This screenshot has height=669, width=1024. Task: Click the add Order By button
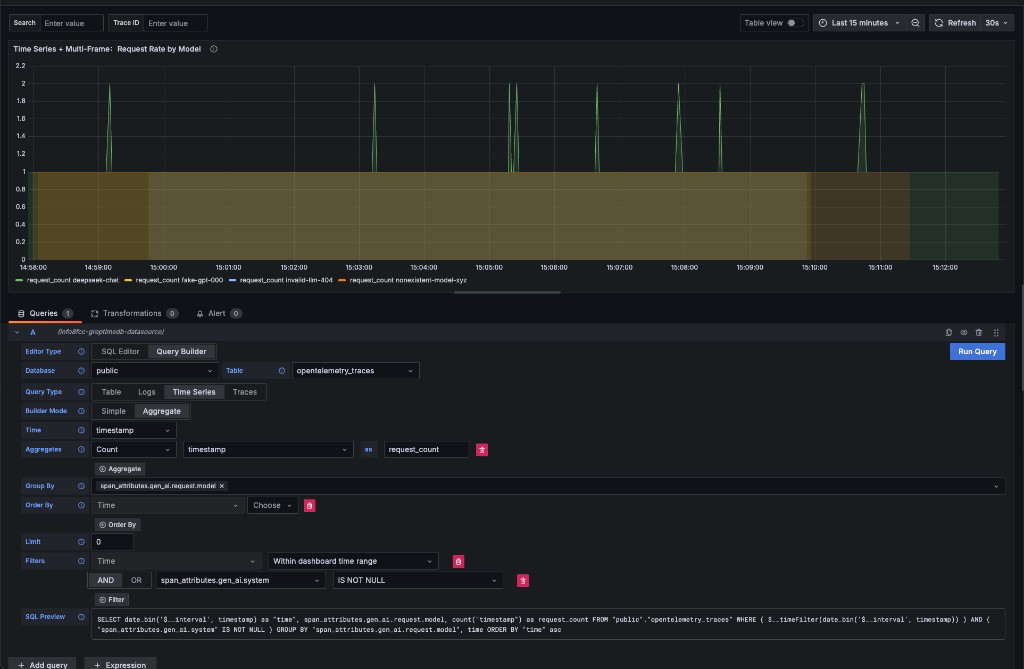tap(118, 525)
